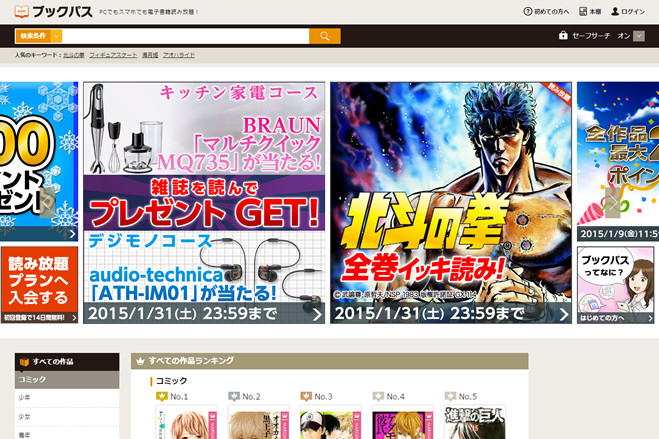Open the snowflake point present banner
This screenshot has height=439, width=659.
pyautogui.click(x=39, y=161)
